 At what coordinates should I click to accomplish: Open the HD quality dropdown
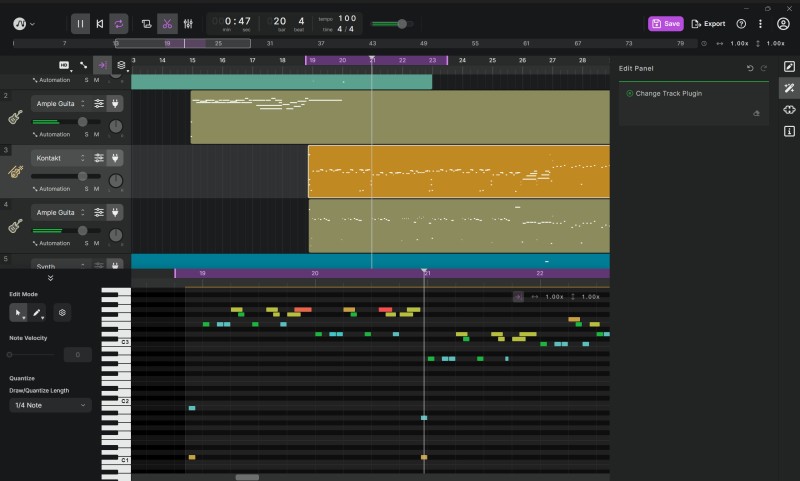click(65, 65)
